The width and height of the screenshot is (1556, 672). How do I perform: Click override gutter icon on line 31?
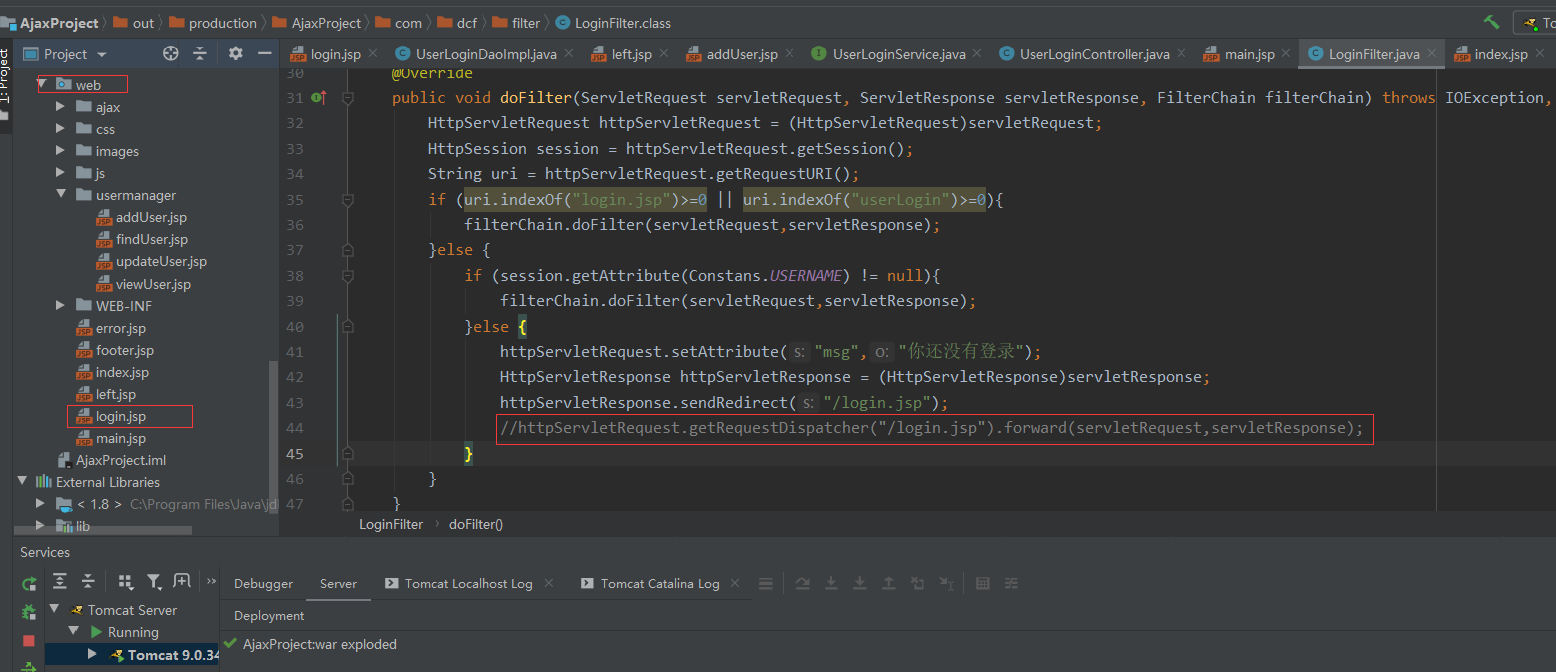318,98
